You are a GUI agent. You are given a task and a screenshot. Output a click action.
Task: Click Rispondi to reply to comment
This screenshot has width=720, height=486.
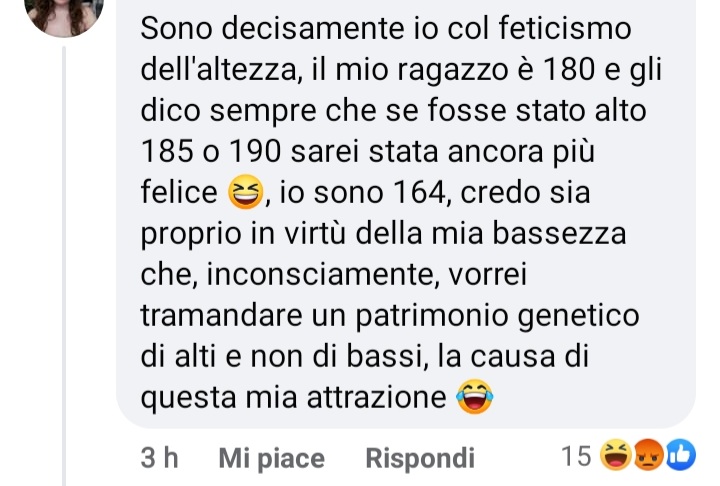point(420,458)
